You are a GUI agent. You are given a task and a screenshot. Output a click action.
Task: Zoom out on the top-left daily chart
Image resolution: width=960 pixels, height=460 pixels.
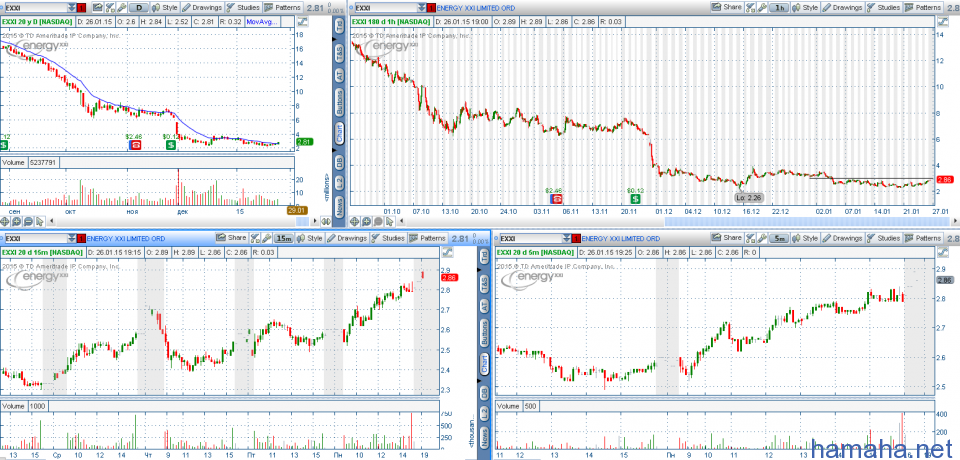(x=28, y=222)
